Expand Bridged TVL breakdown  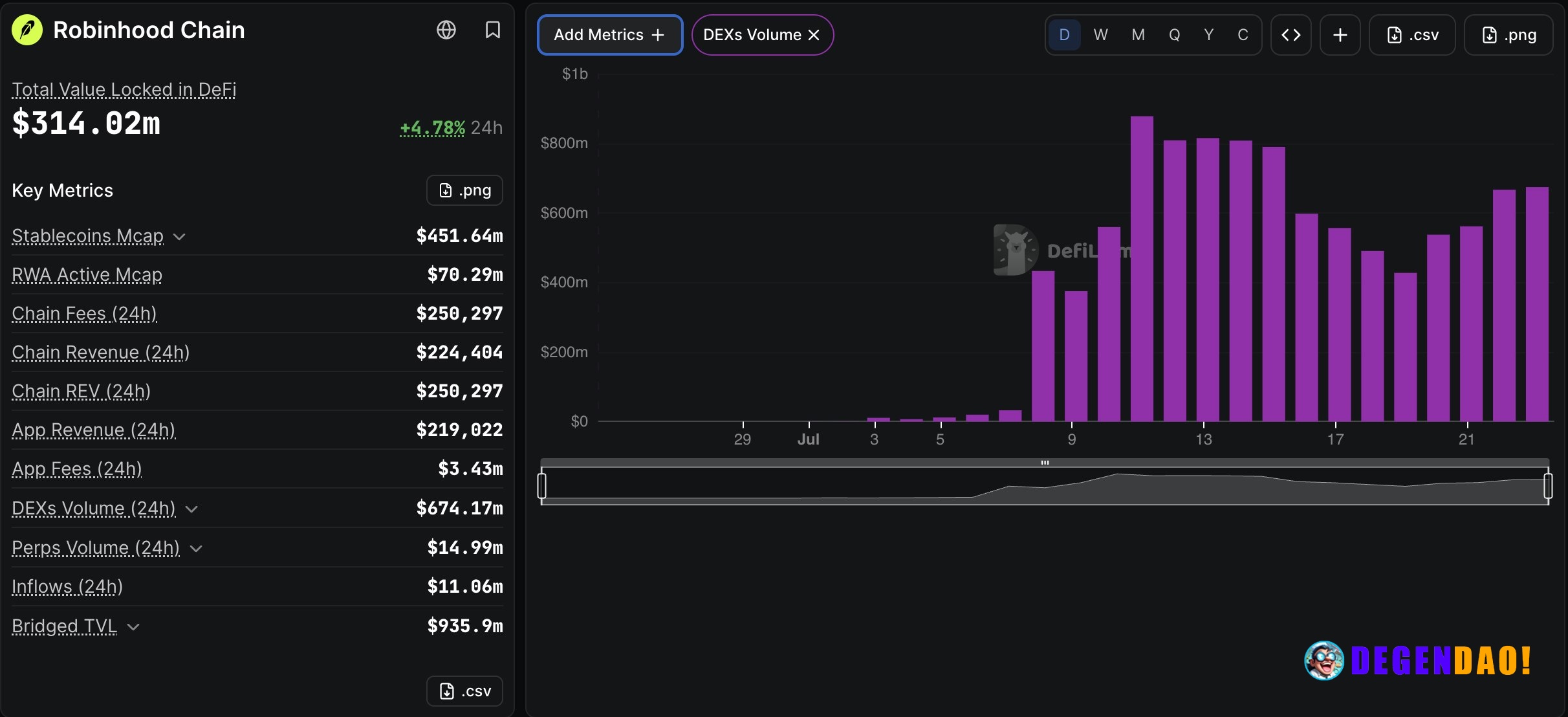pyautogui.click(x=133, y=627)
